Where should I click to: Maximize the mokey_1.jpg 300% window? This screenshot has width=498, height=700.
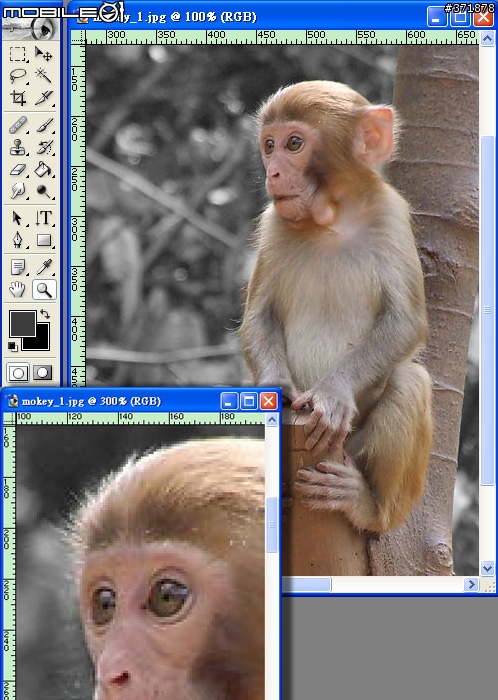click(x=249, y=401)
